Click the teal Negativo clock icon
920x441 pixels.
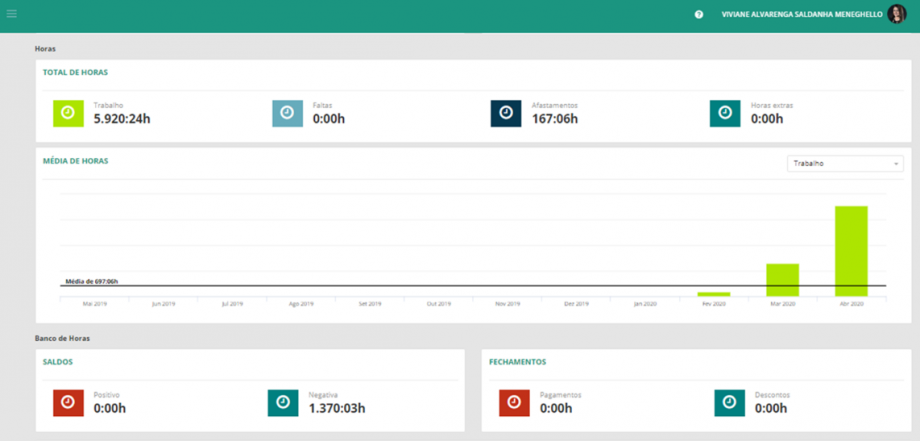coord(283,402)
